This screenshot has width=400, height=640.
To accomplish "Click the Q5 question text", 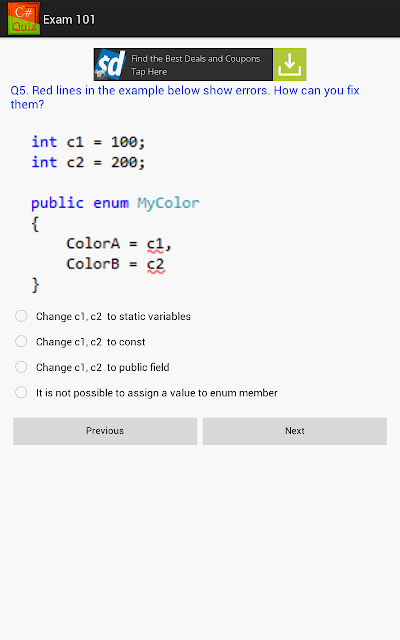I will (185, 97).
